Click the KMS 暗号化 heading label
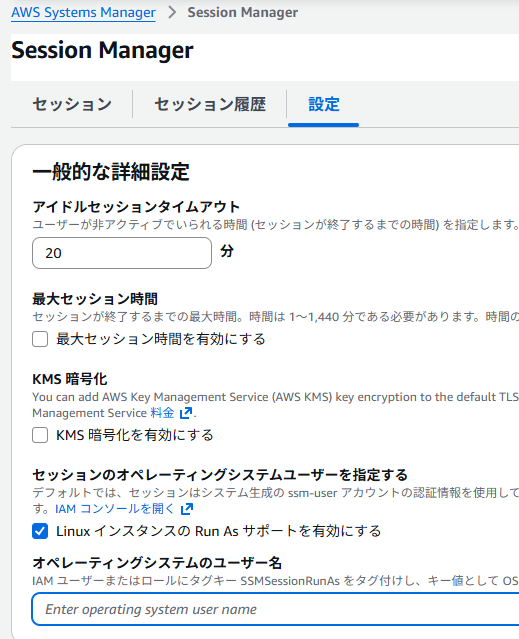The height and width of the screenshot is (639, 519). click(70, 379)
